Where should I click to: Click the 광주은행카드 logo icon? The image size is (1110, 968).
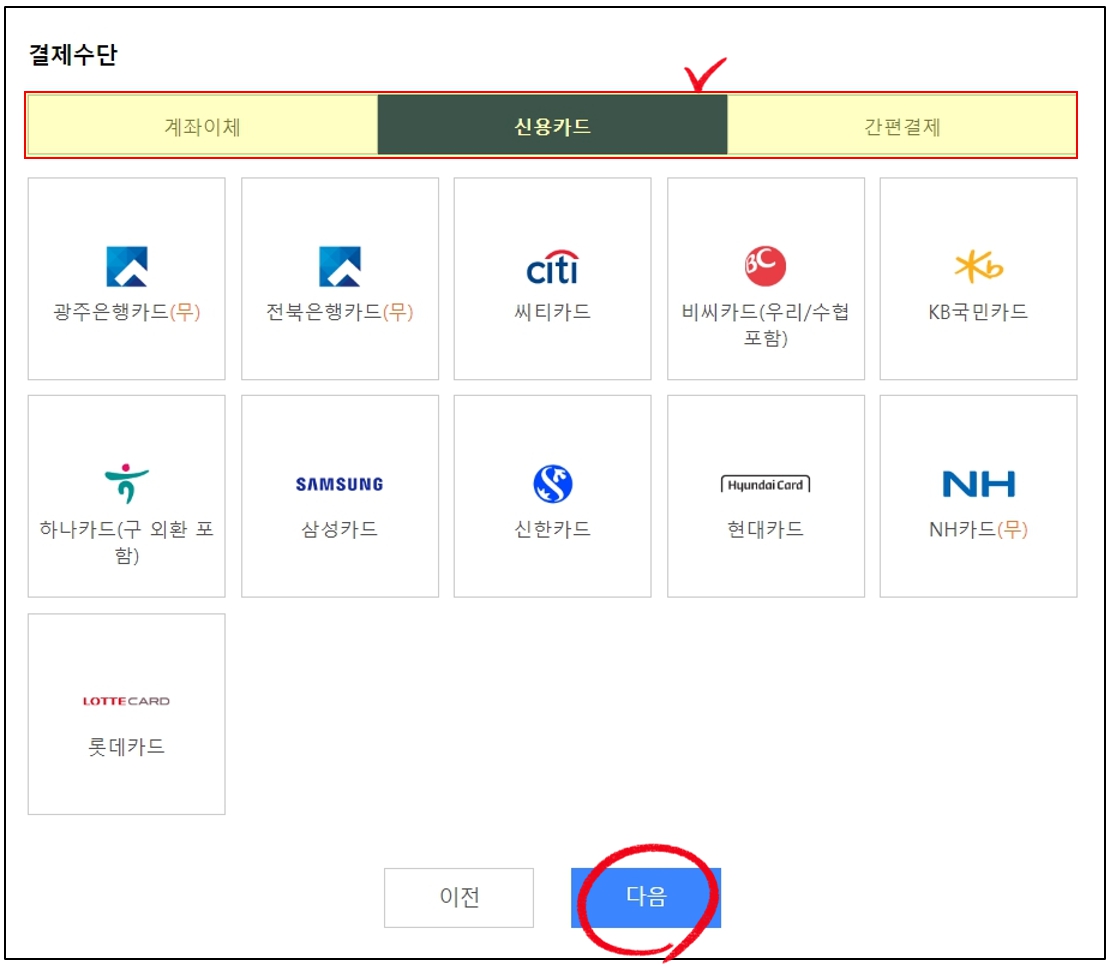pos(127,266)
